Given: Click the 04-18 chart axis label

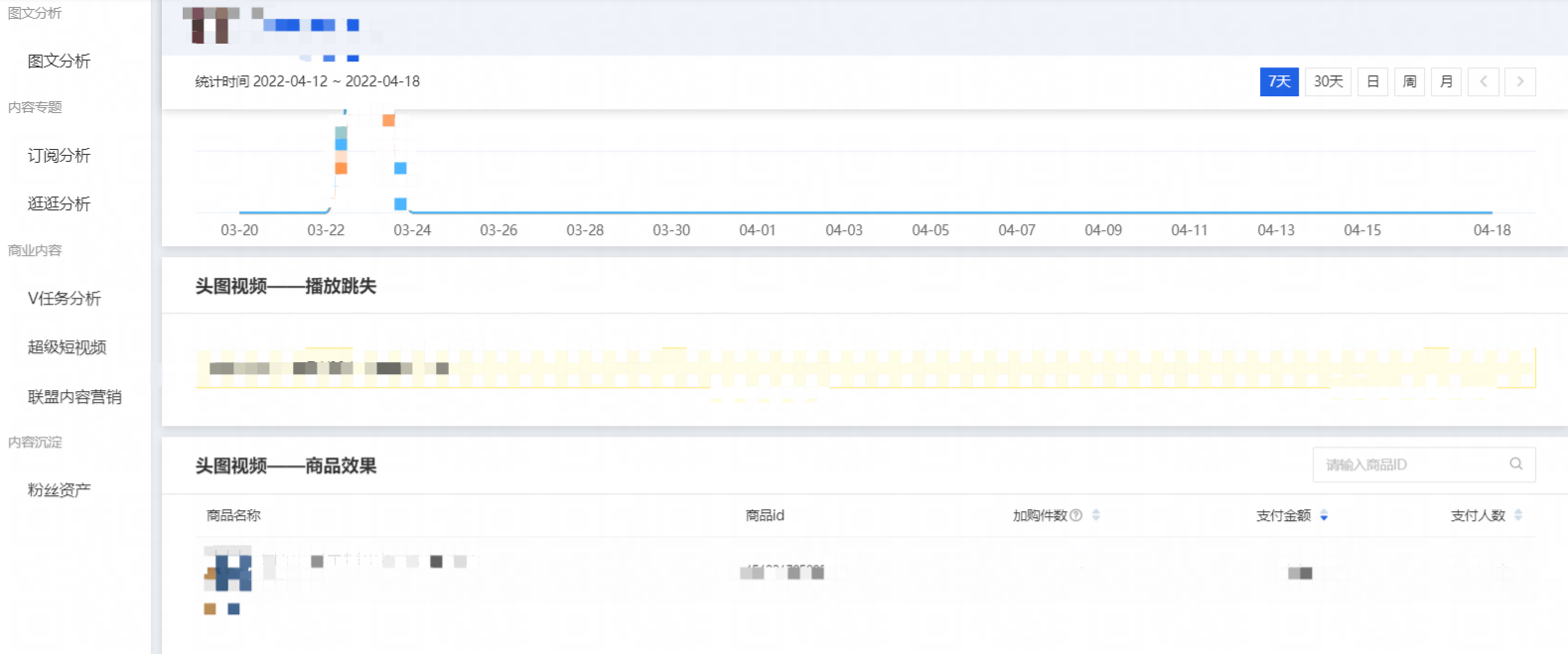Looking at the screenshot, I should point(1492,230).
